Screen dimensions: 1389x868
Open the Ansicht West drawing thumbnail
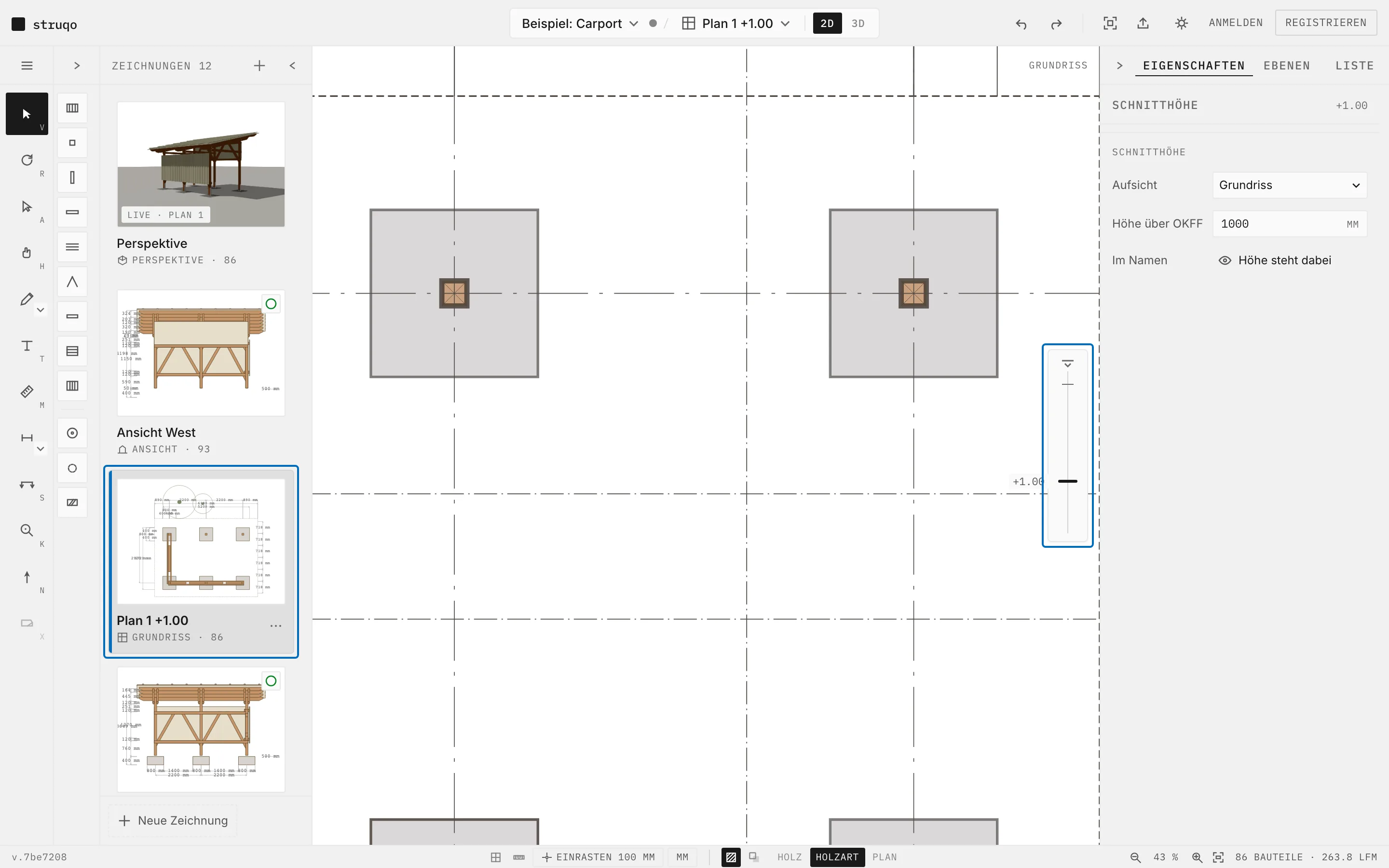tap(201, 353)
